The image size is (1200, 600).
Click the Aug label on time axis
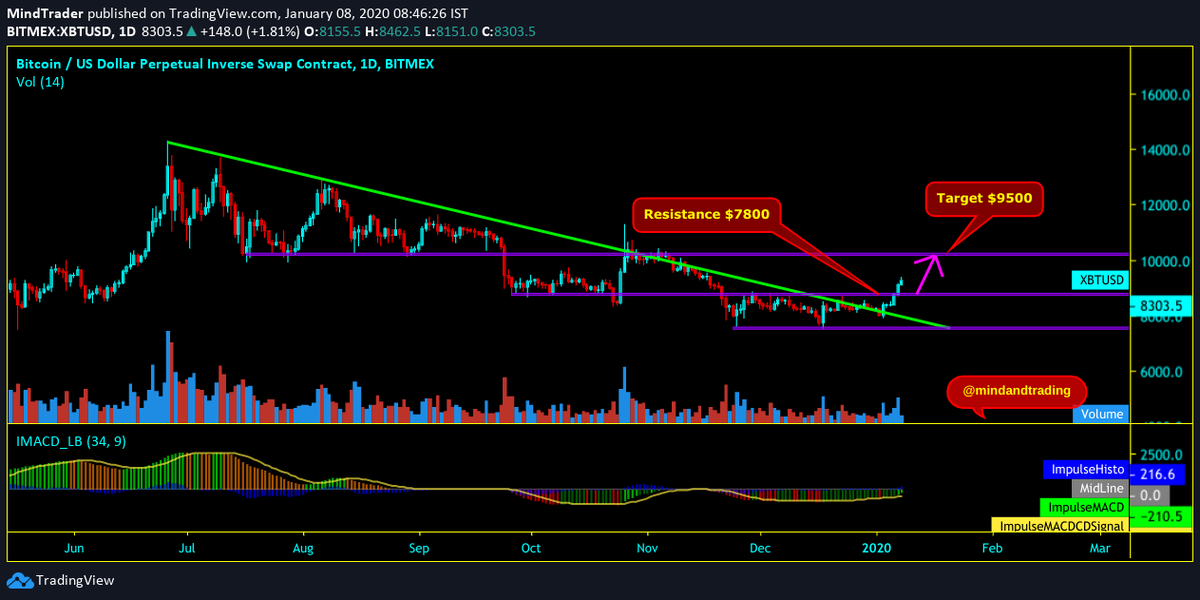click(x=305, y=549)
